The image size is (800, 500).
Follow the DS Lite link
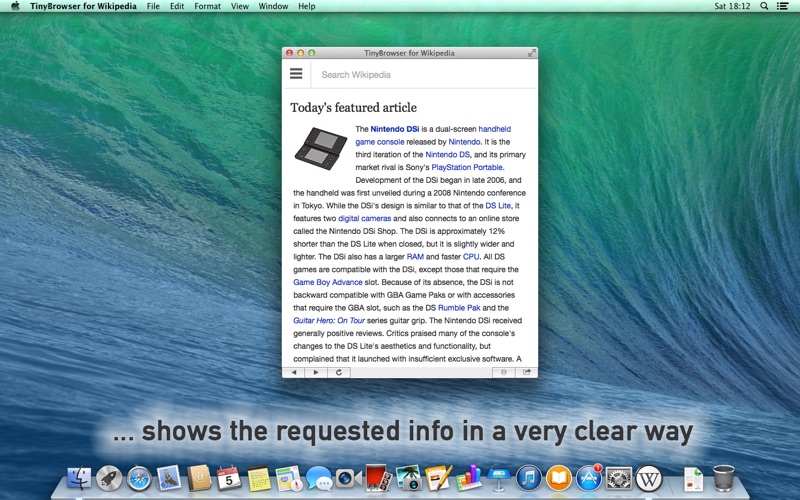(x=498, y=206)
